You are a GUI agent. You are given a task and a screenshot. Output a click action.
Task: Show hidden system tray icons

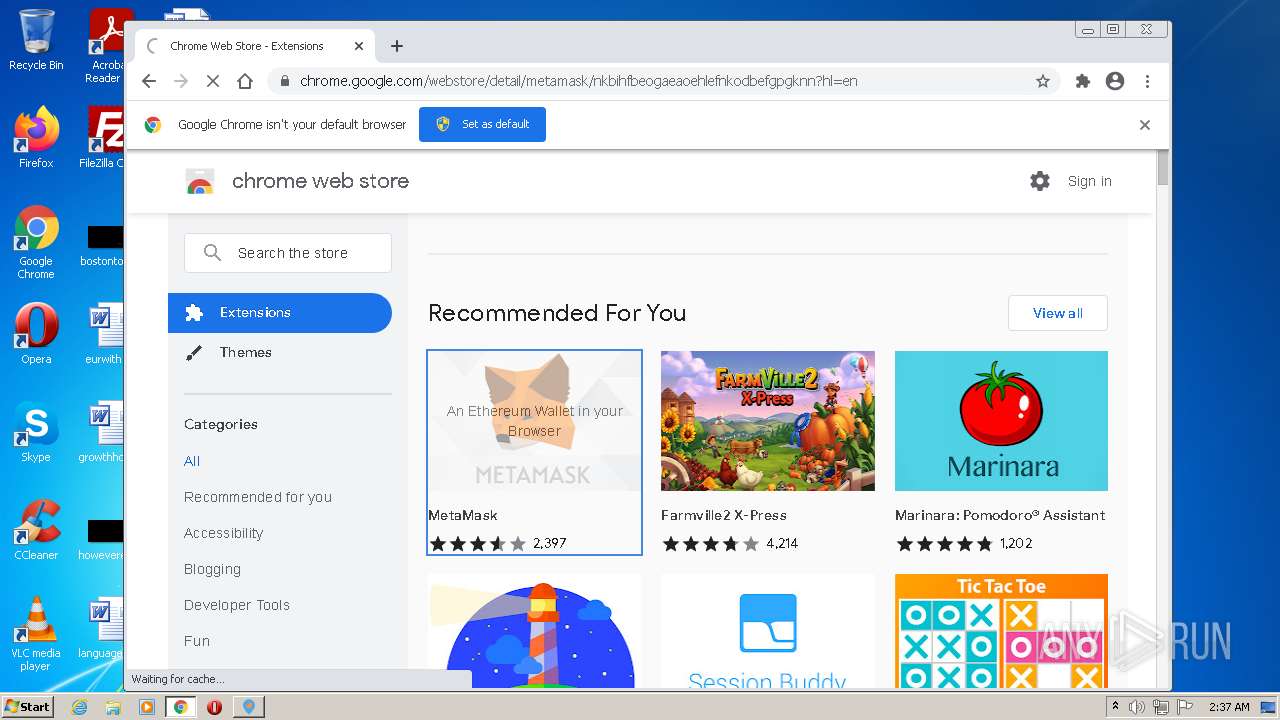(x=1116, y=707)
